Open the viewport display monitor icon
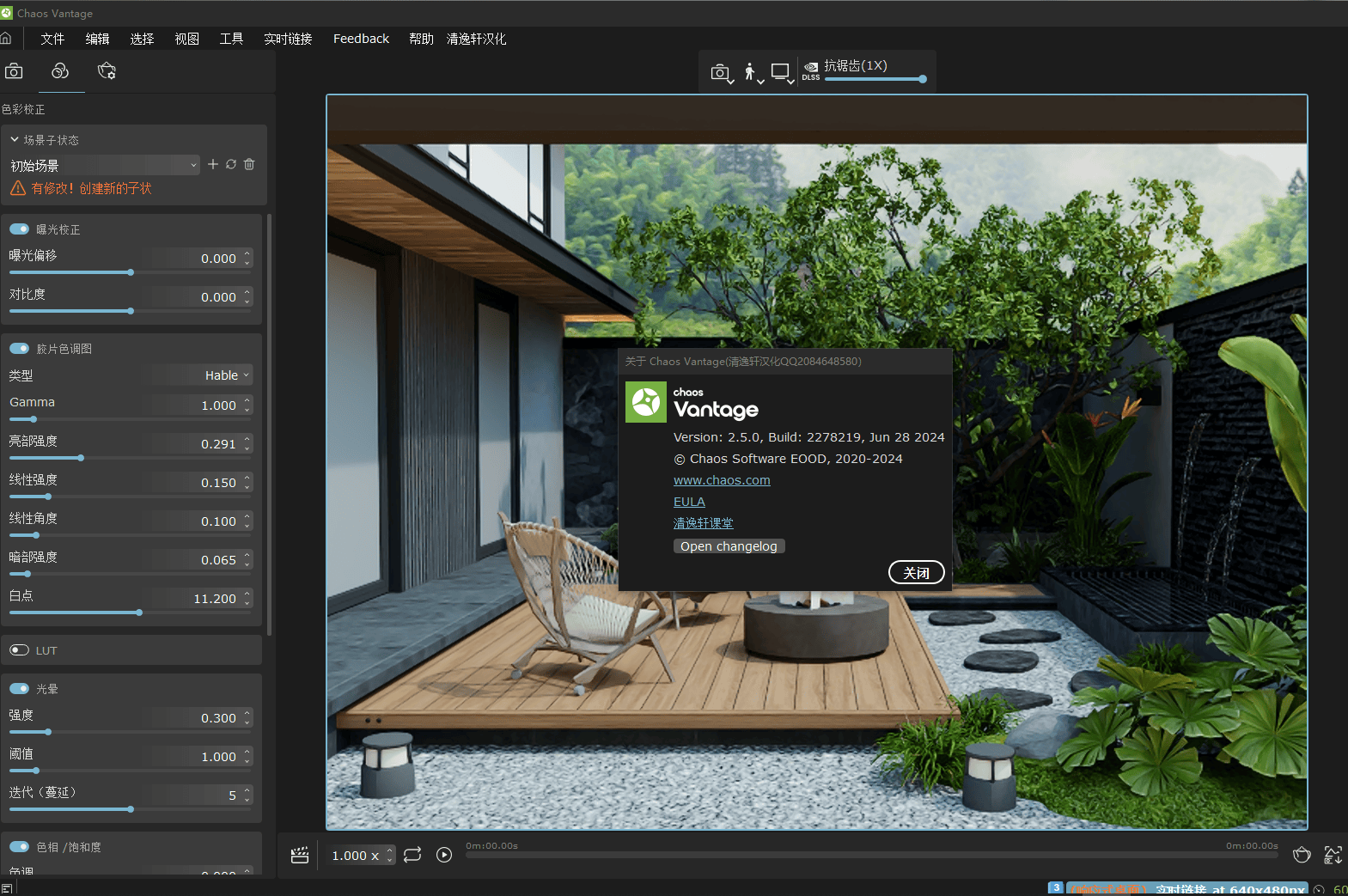 pyautogui.click(x=782, y=74)
